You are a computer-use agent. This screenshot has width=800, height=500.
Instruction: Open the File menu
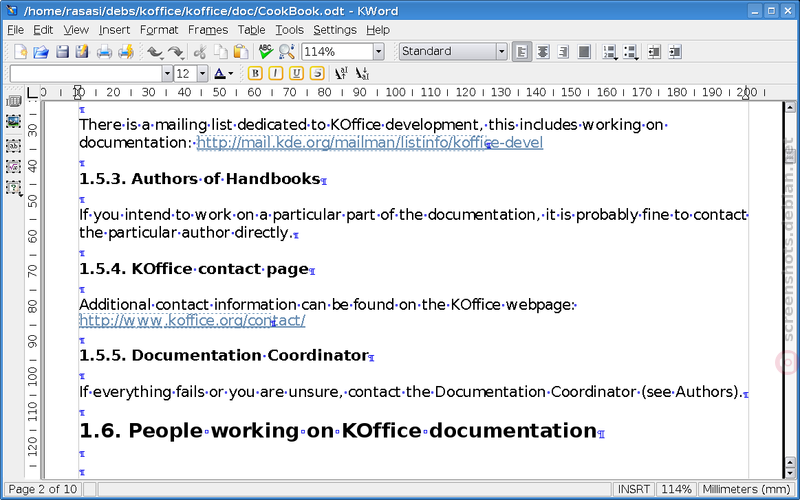[15, 30]
